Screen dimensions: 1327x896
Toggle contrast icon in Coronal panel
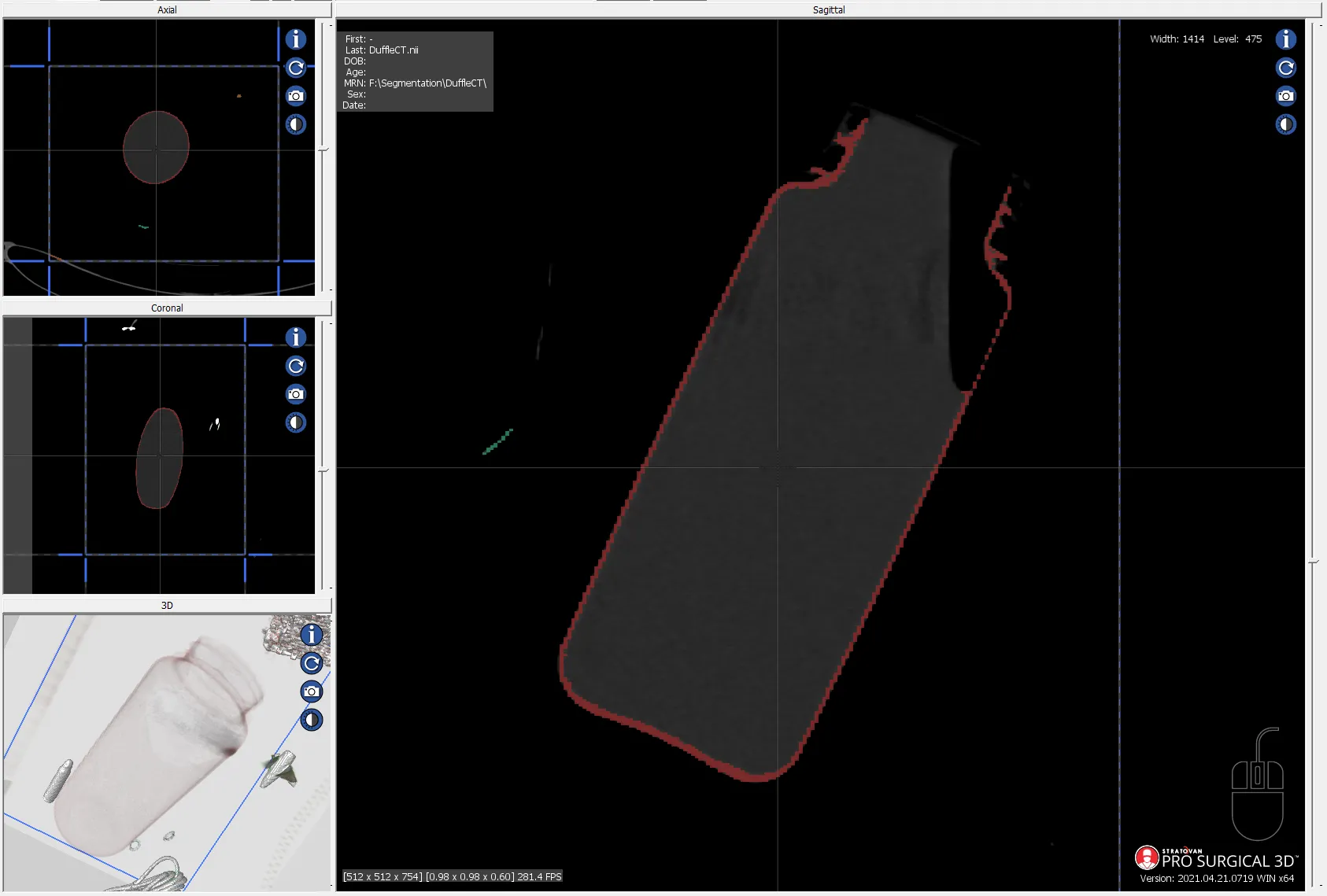(296, 422)
